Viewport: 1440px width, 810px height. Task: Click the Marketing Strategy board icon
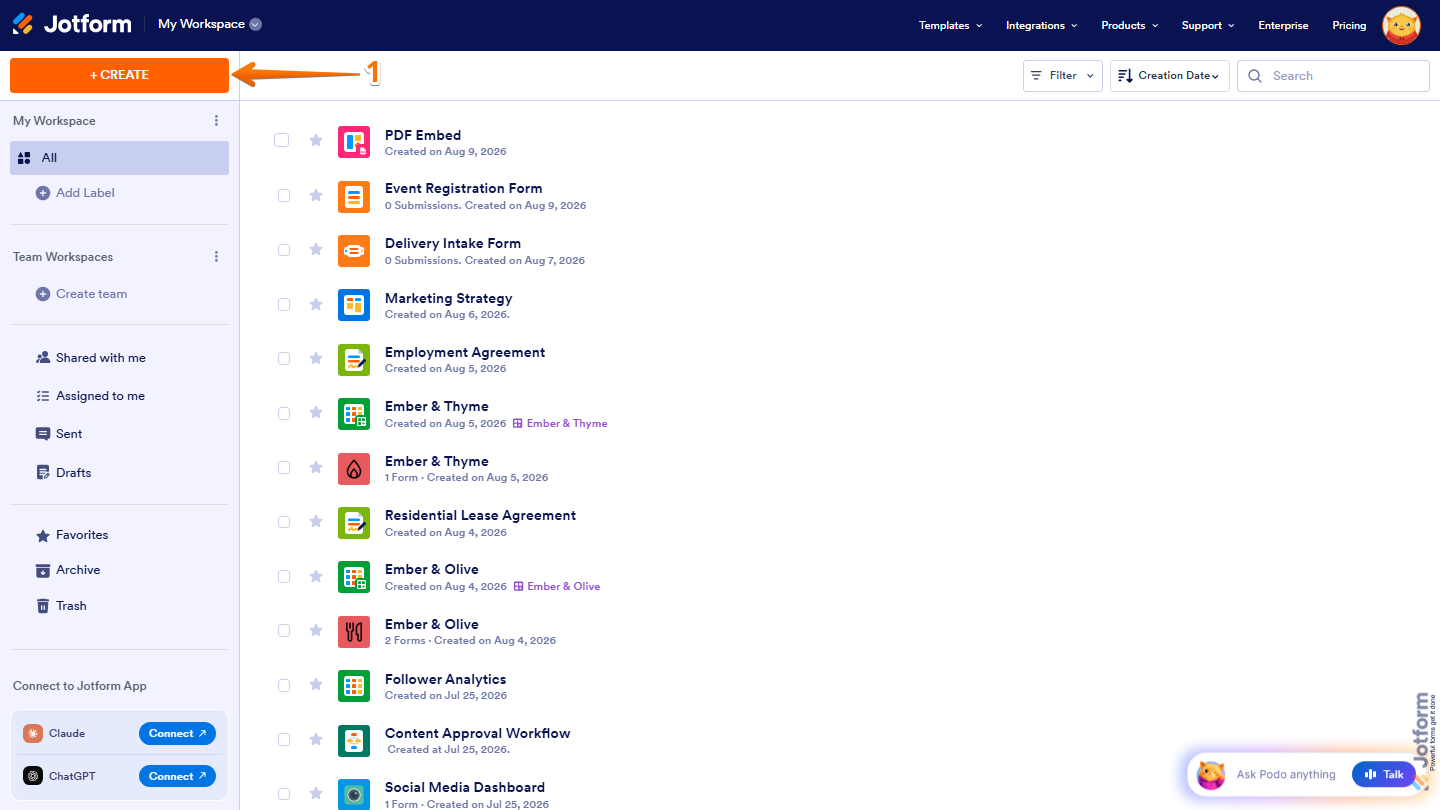coord(354,305)
